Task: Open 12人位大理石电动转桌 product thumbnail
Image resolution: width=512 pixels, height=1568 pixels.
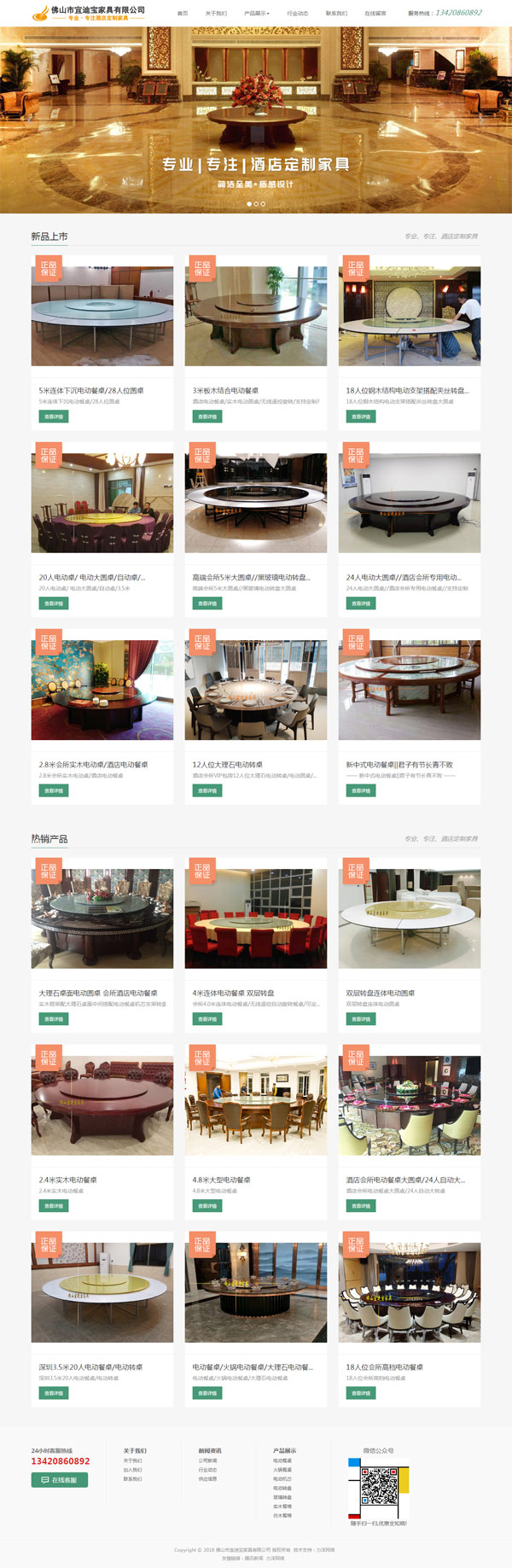Action: (x=256, y=690)
